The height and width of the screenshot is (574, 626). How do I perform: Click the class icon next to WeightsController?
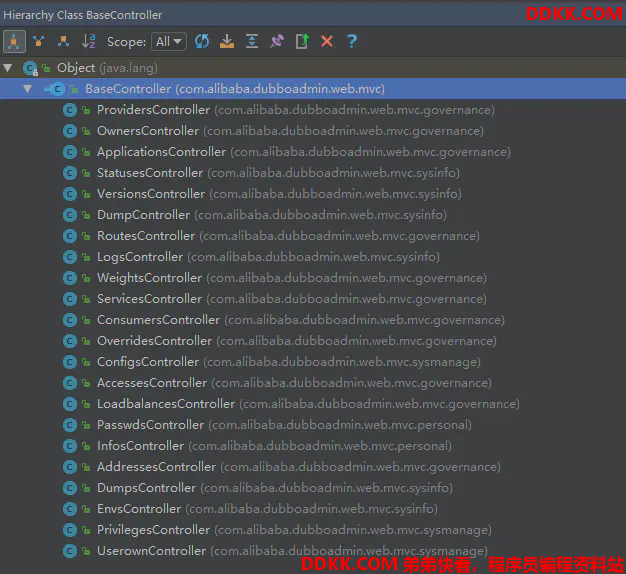70,278
